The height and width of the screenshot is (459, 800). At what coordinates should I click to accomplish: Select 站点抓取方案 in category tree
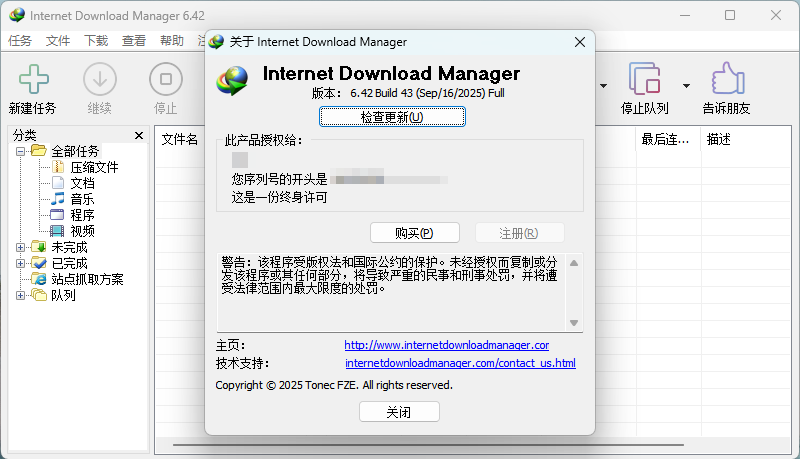pyautogui.click(x=87, y=279)
